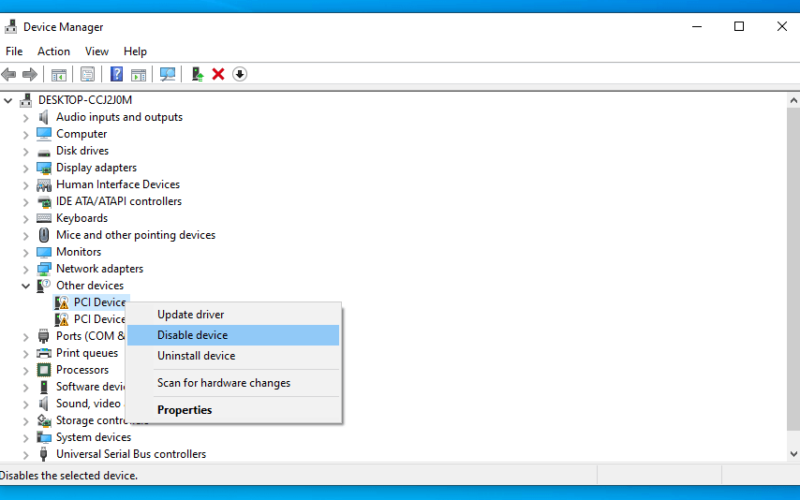Select the Network adapters row
This screenshot has height=500, width=800.
tap(99, 269)
